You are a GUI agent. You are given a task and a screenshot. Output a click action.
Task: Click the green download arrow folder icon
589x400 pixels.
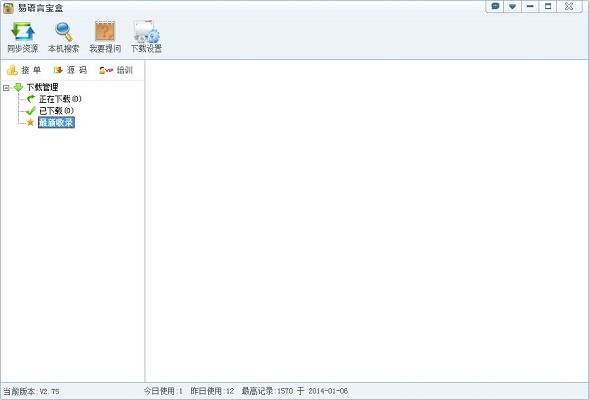coord(18,88)
